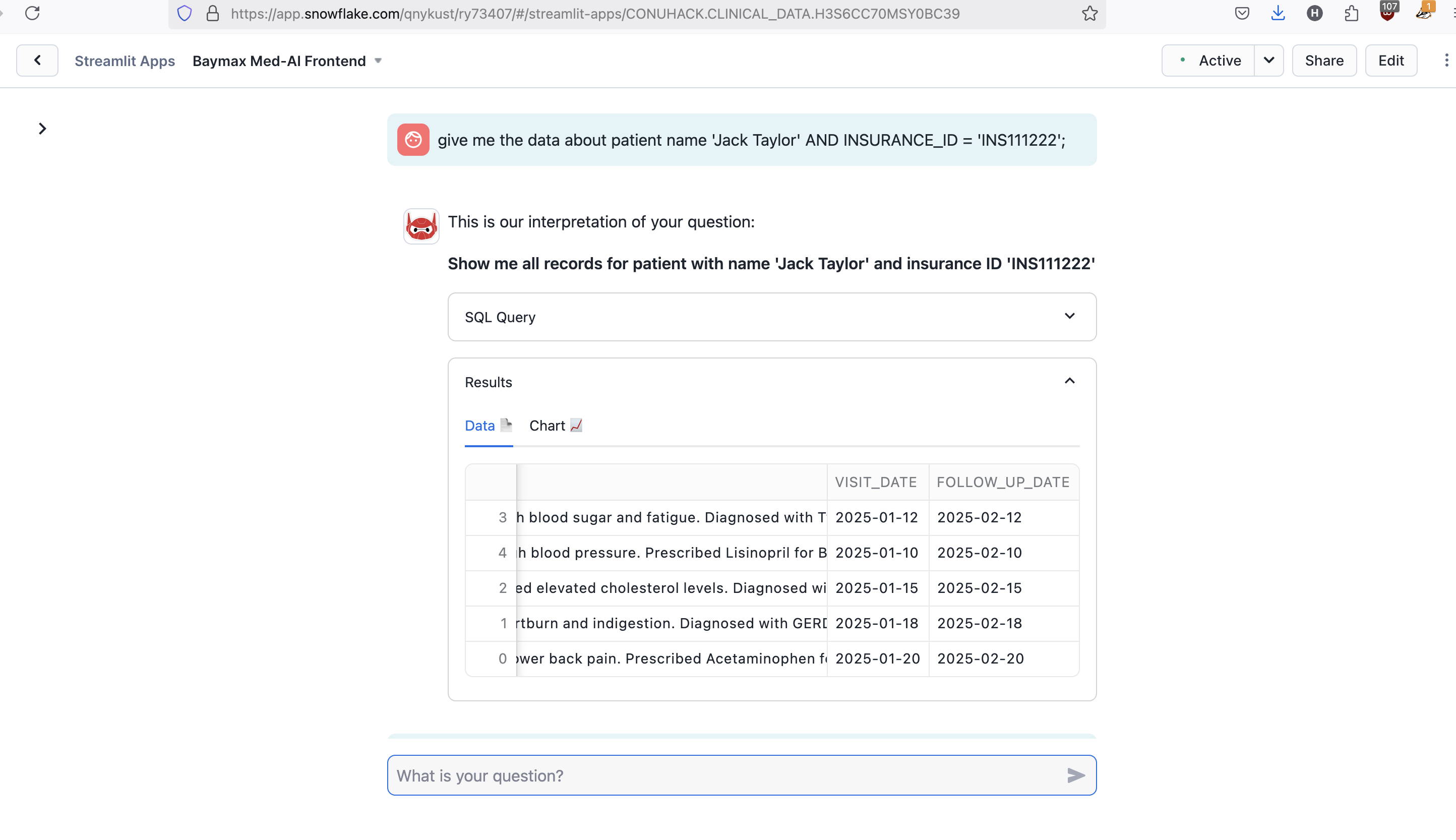1456x840 pixels.
Task: Click the question input field
Action: [x=692, y=775]
